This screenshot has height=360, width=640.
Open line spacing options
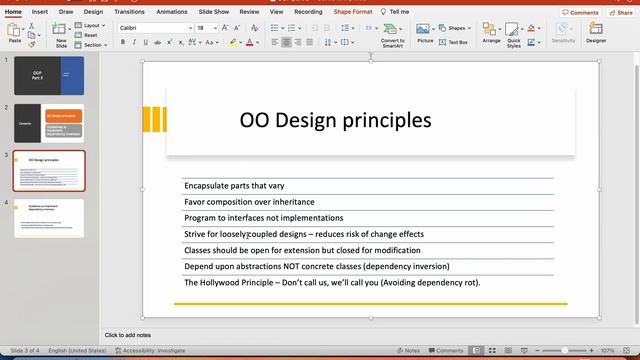click(x=345, y=28)
